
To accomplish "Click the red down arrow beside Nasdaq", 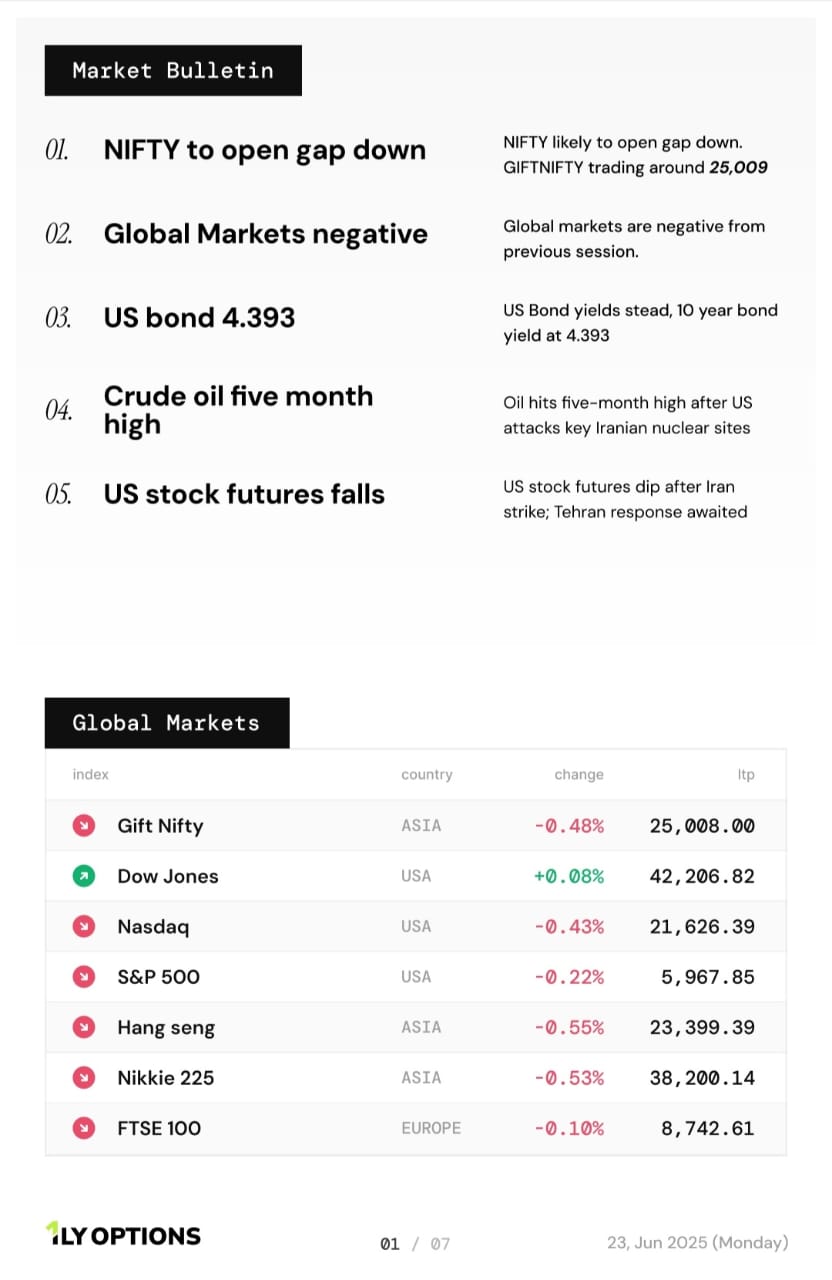I will pyautogui.click(x=84, y=927).
